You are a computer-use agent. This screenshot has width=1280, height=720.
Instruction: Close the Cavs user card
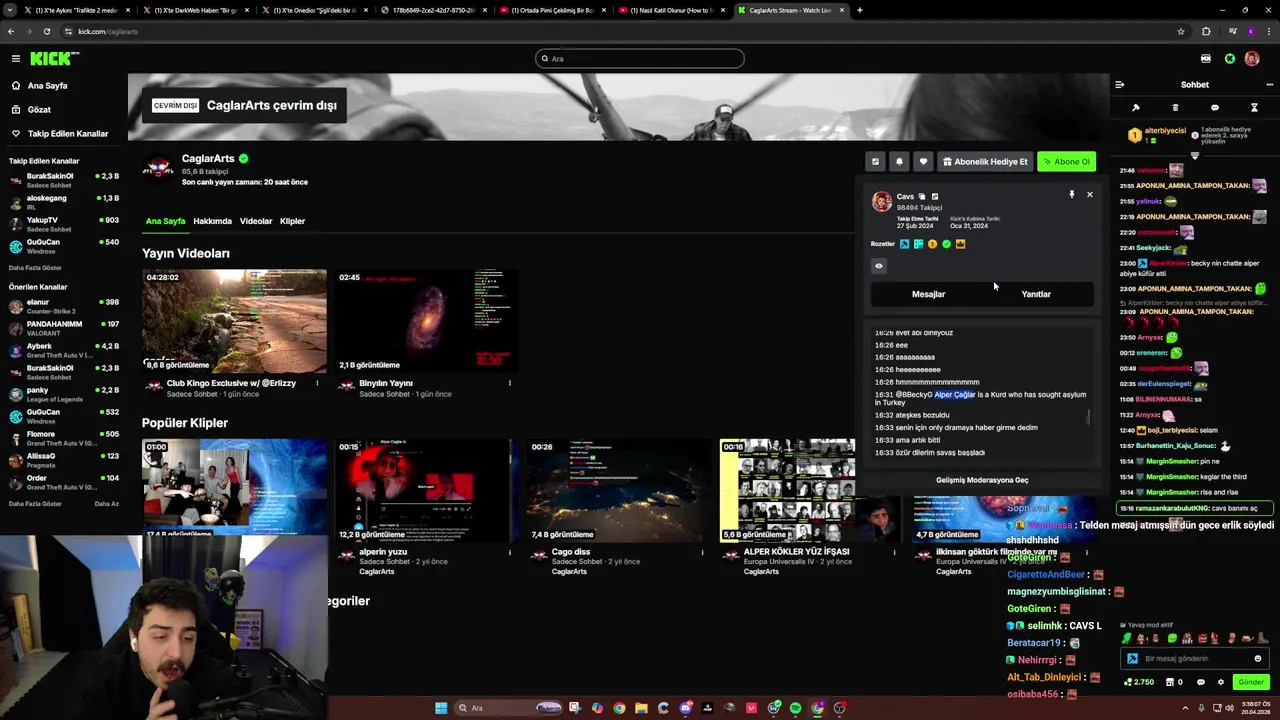[x=1090, y=195]
